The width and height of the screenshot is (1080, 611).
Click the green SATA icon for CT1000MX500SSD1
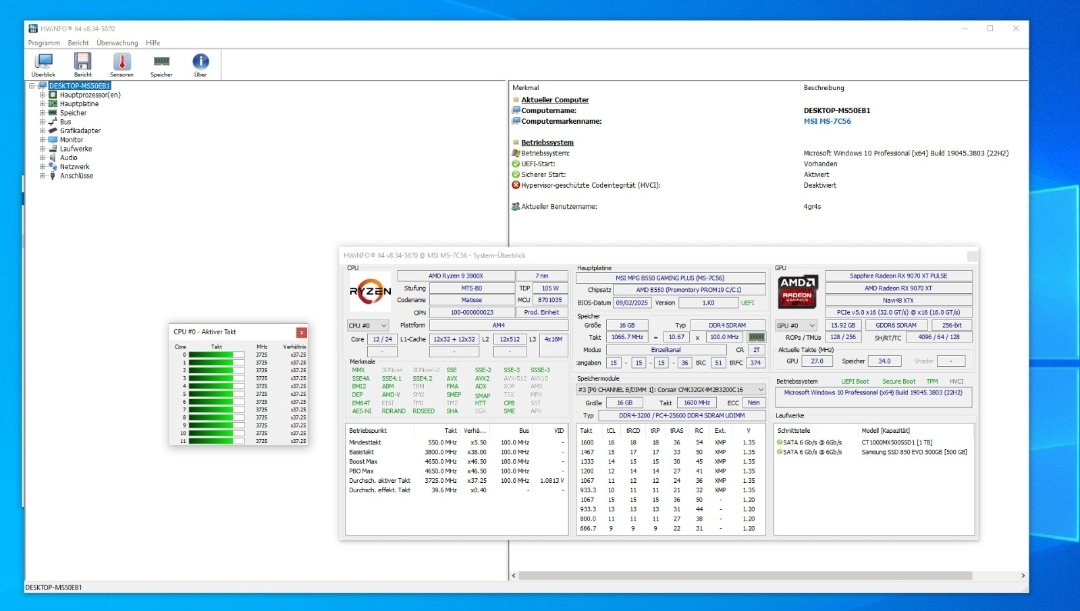point(780,442)
